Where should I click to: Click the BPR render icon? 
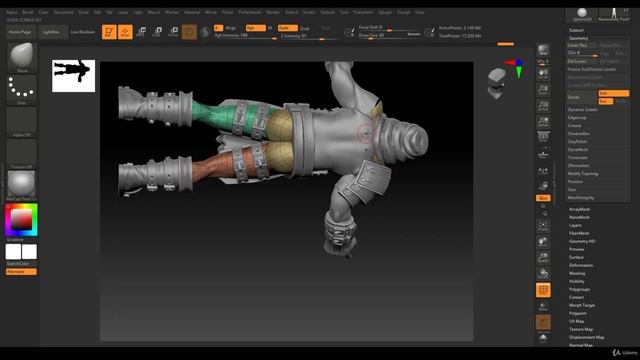543,50
